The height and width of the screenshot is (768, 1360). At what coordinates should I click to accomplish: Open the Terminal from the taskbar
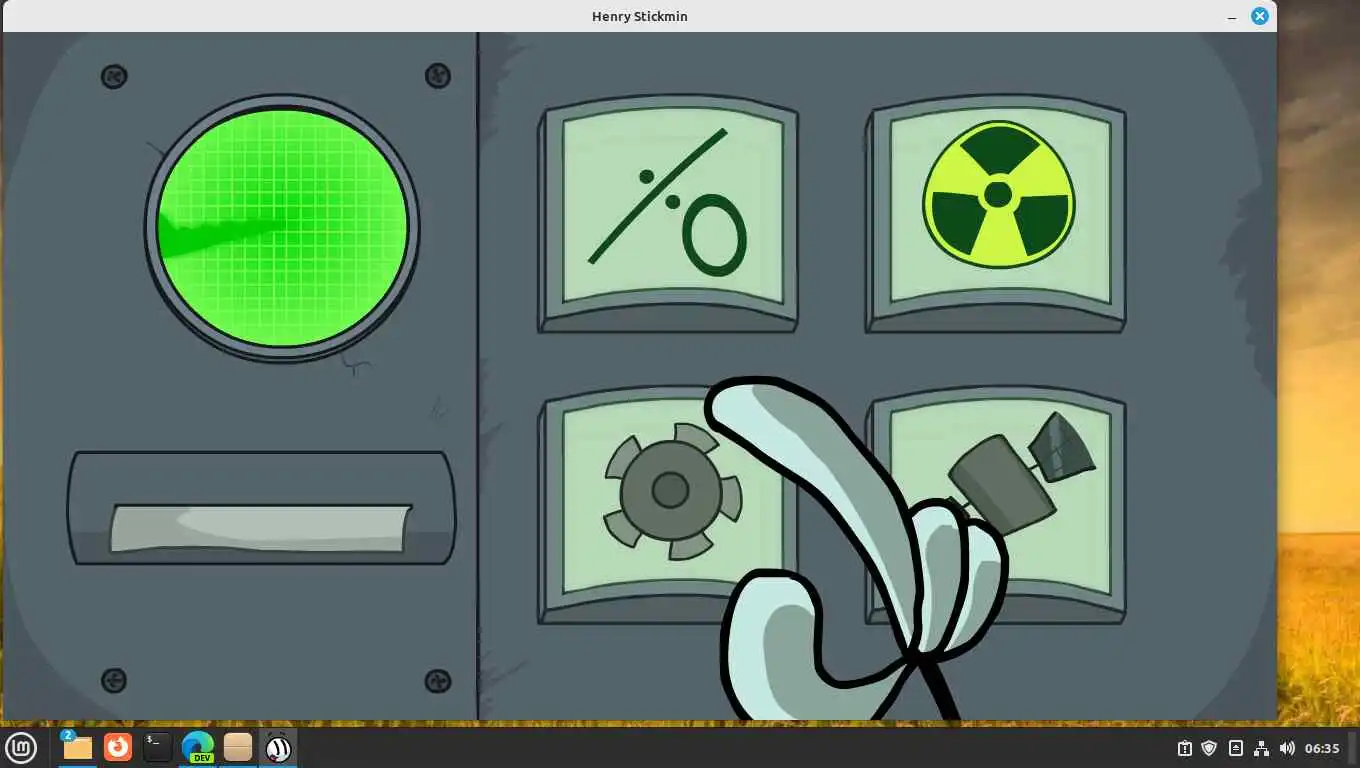pyautogui.click(x=157, y=747)
